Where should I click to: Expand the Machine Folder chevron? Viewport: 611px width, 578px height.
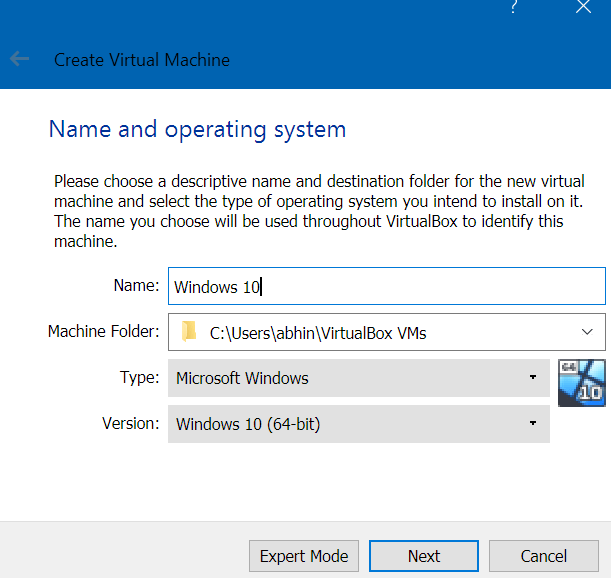click(x=587, y=332)
